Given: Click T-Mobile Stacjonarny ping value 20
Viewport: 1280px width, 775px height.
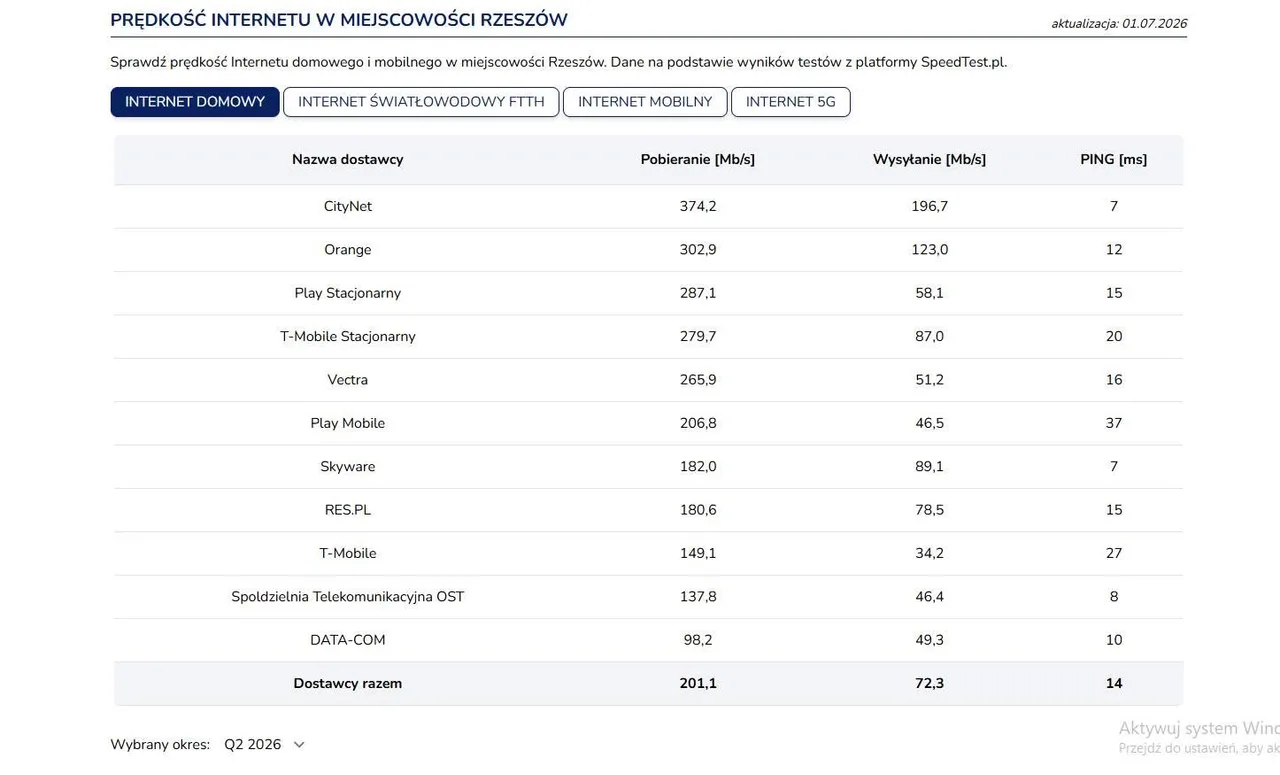Looking at the screenshot, I should click(1114, 336).
